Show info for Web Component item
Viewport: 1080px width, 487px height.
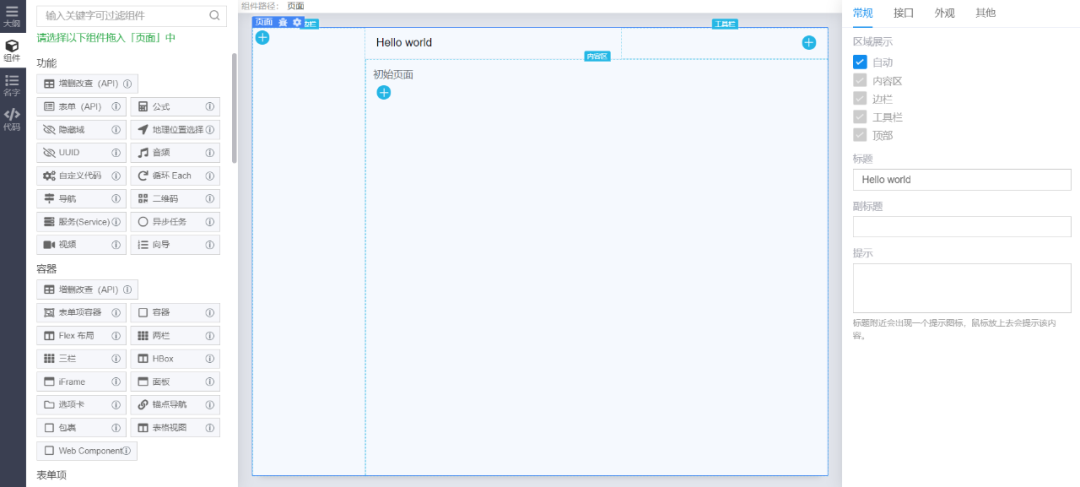(127, 450)
